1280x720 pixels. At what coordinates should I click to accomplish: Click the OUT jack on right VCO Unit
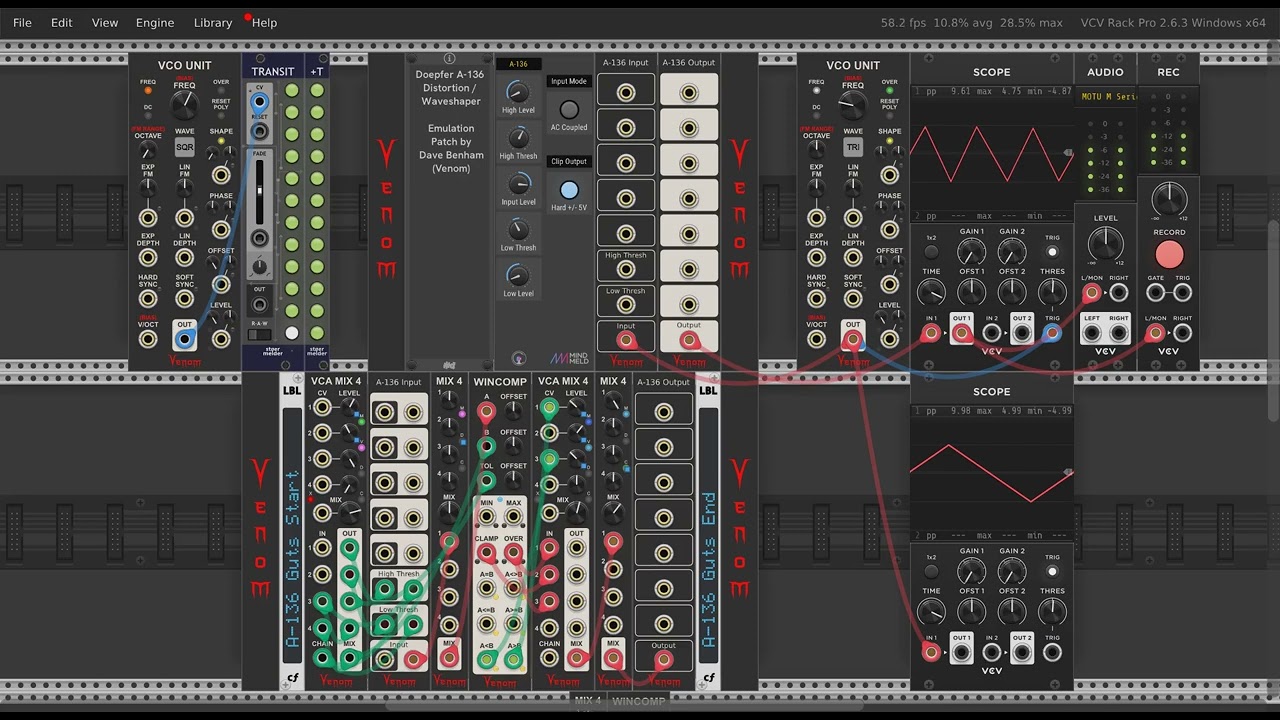tap(852, 339)
